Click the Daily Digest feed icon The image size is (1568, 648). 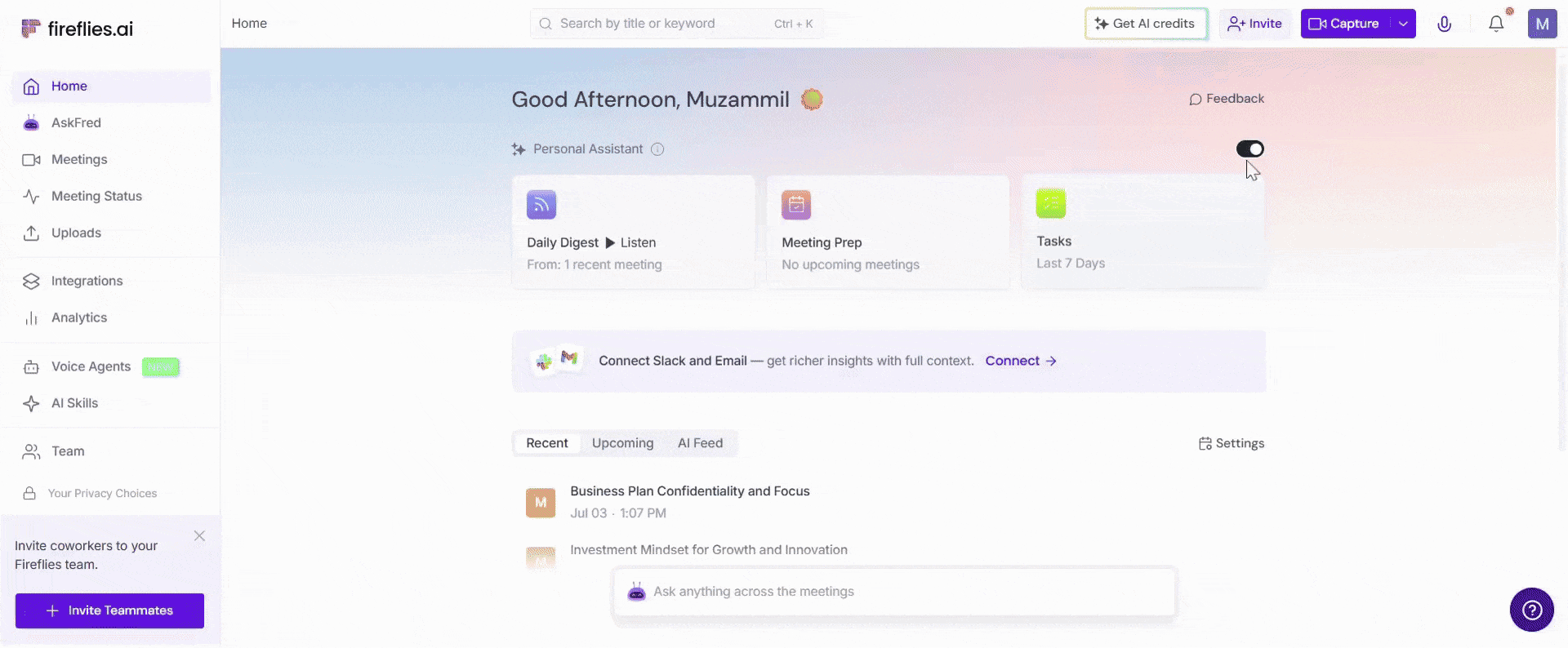(541, 205)
